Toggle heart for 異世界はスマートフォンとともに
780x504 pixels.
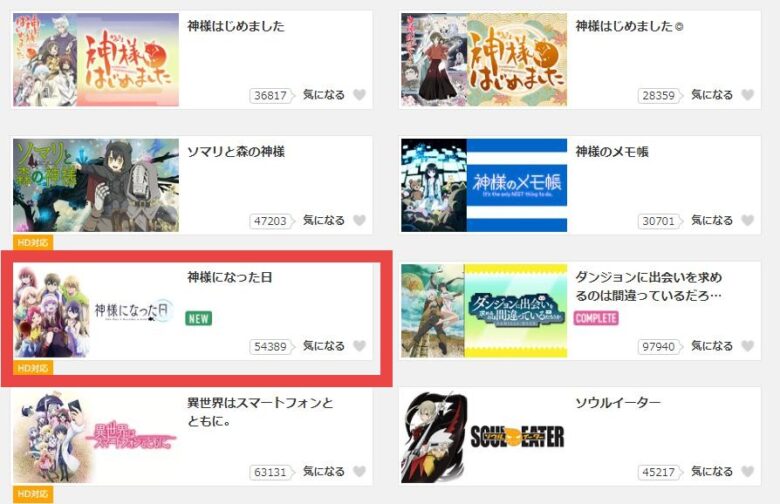[359, 471]
